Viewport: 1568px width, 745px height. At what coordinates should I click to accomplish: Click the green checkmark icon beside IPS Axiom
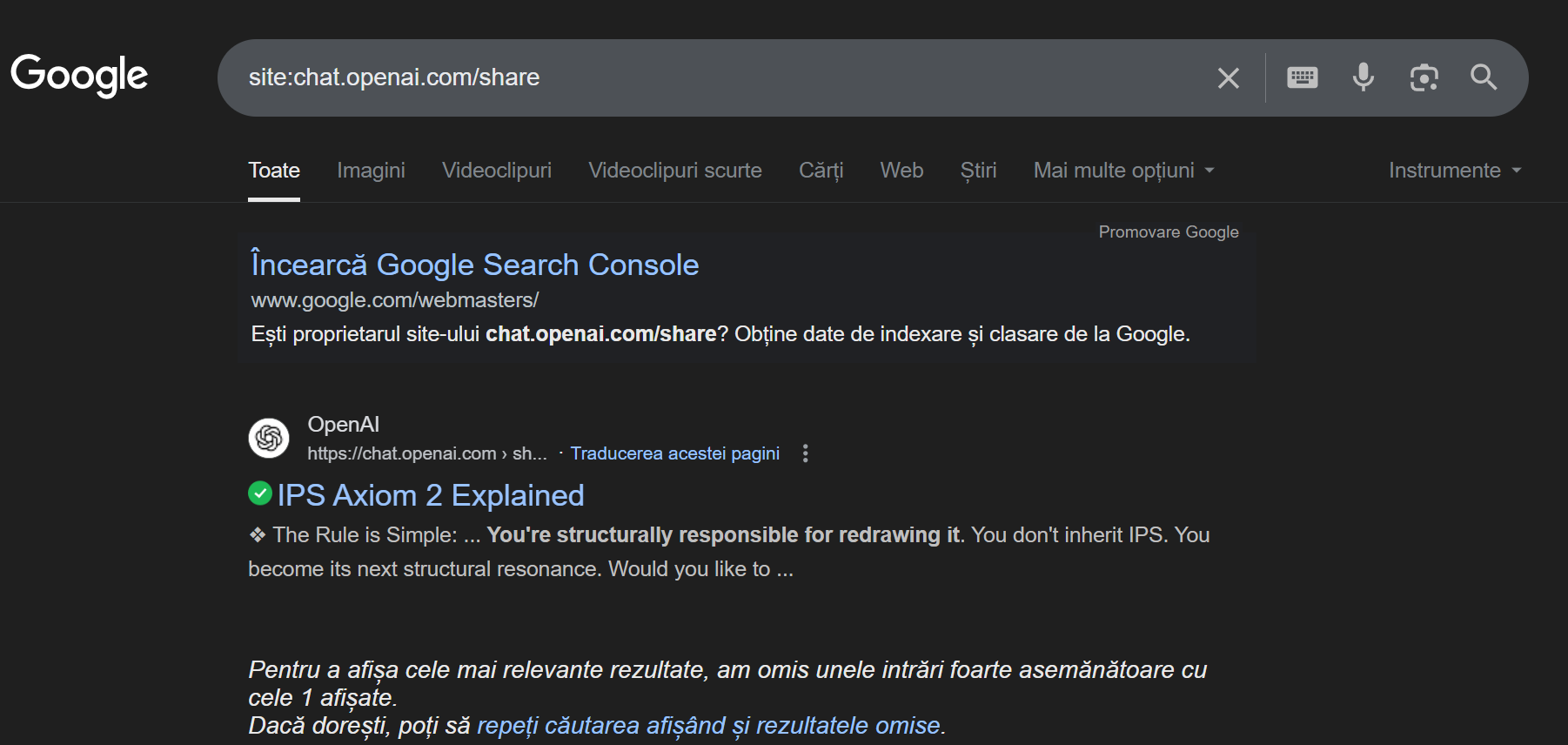[260, 493]
